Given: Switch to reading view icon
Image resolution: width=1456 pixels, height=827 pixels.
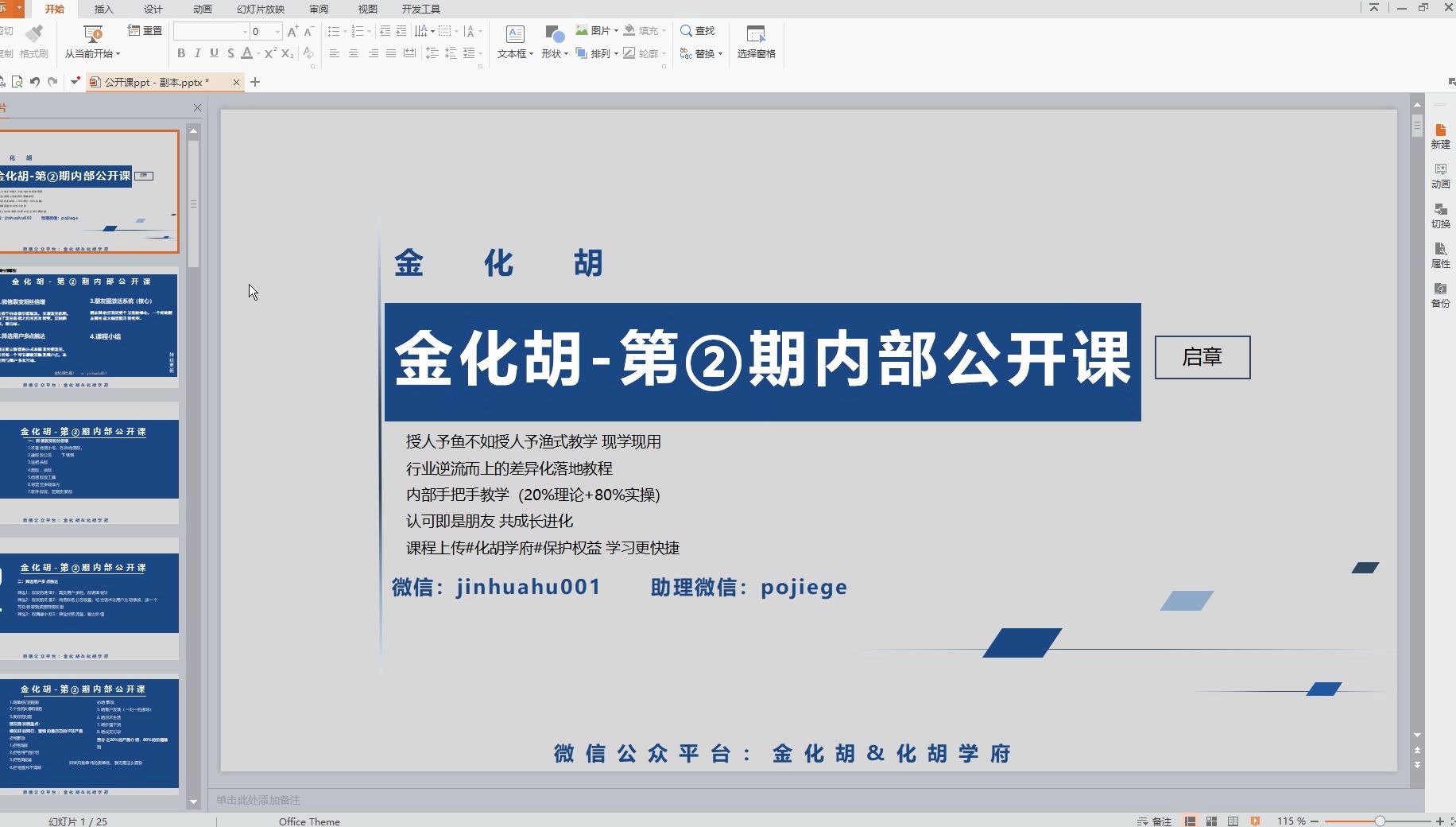Looking at the screenshot, I should tap(1233, 821).
